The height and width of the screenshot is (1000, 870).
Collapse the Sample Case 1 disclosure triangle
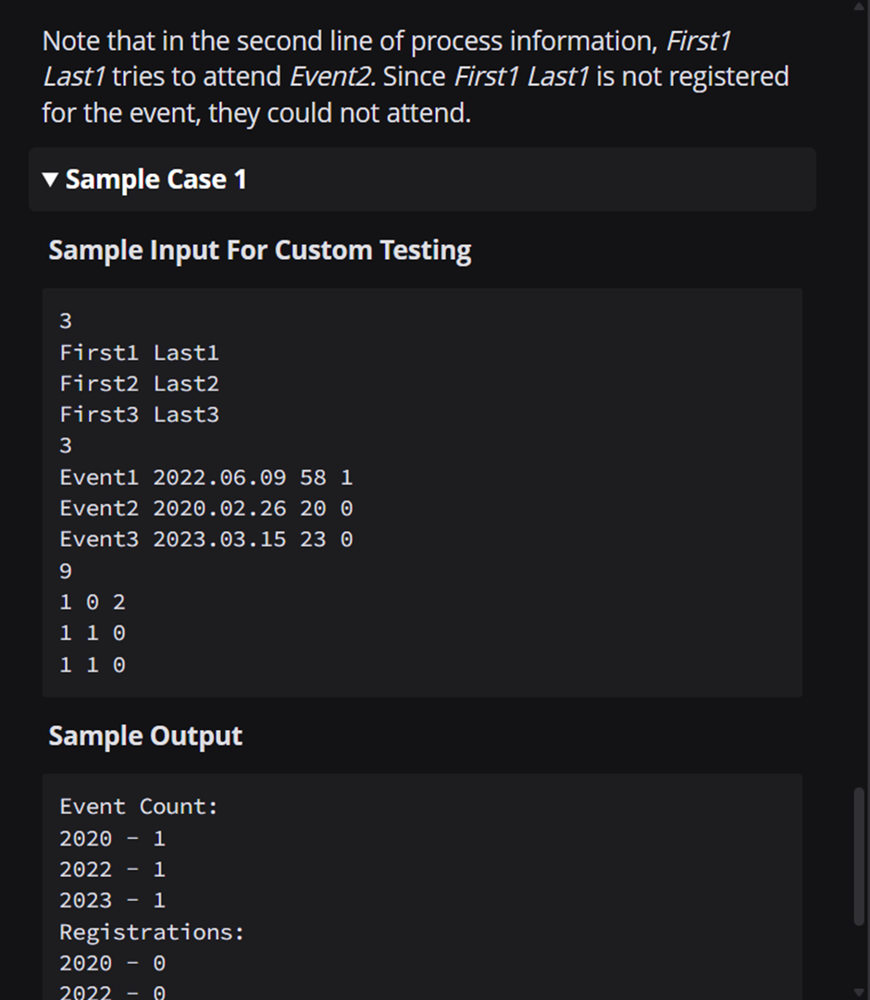pyautogui.click(x=50, y=179)
